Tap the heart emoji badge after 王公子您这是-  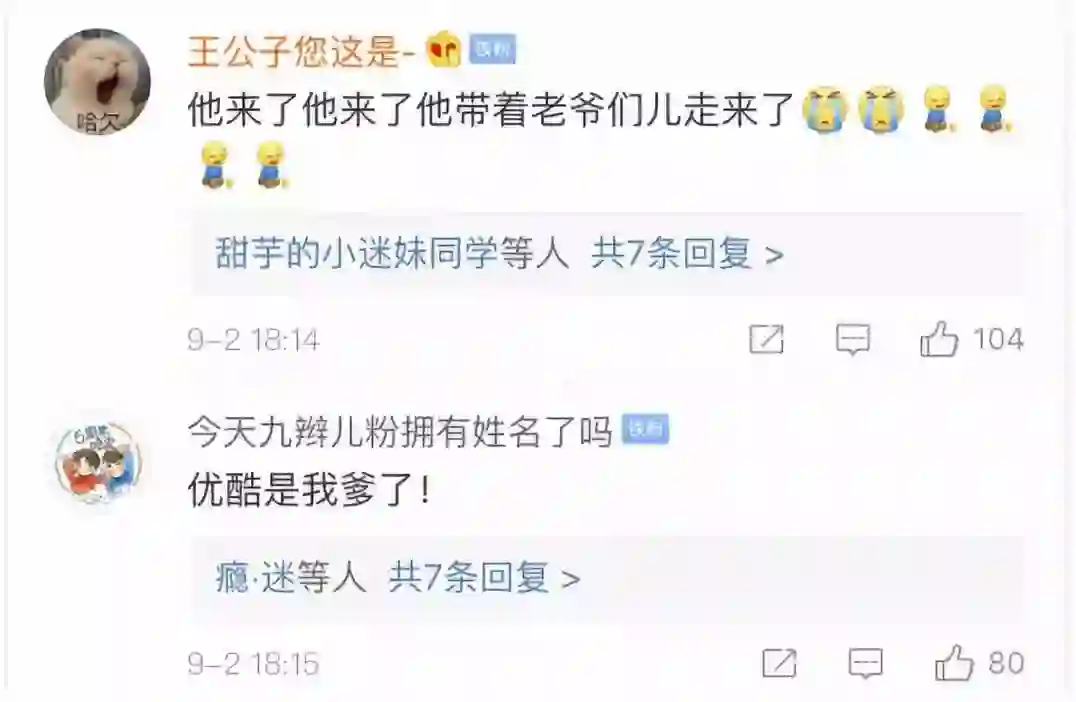coord(443,50)
